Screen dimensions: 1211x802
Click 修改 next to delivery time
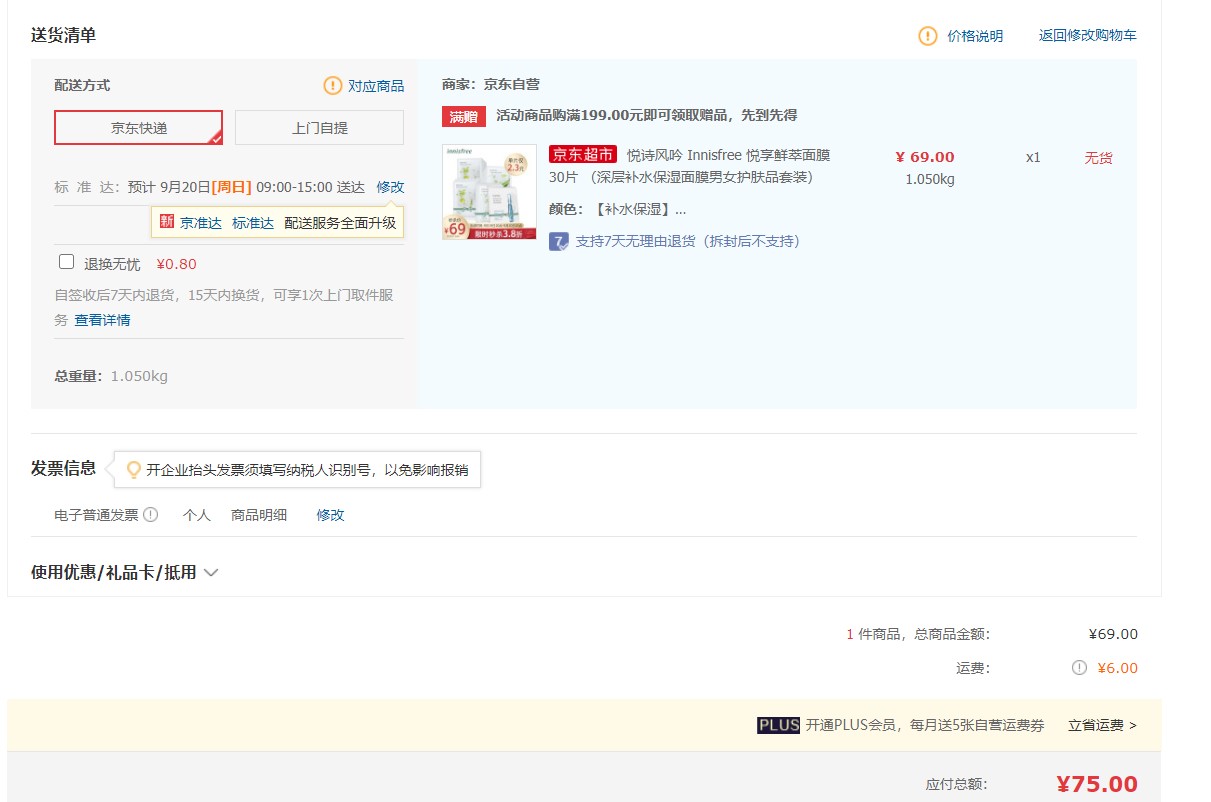(x=391, y=187)
